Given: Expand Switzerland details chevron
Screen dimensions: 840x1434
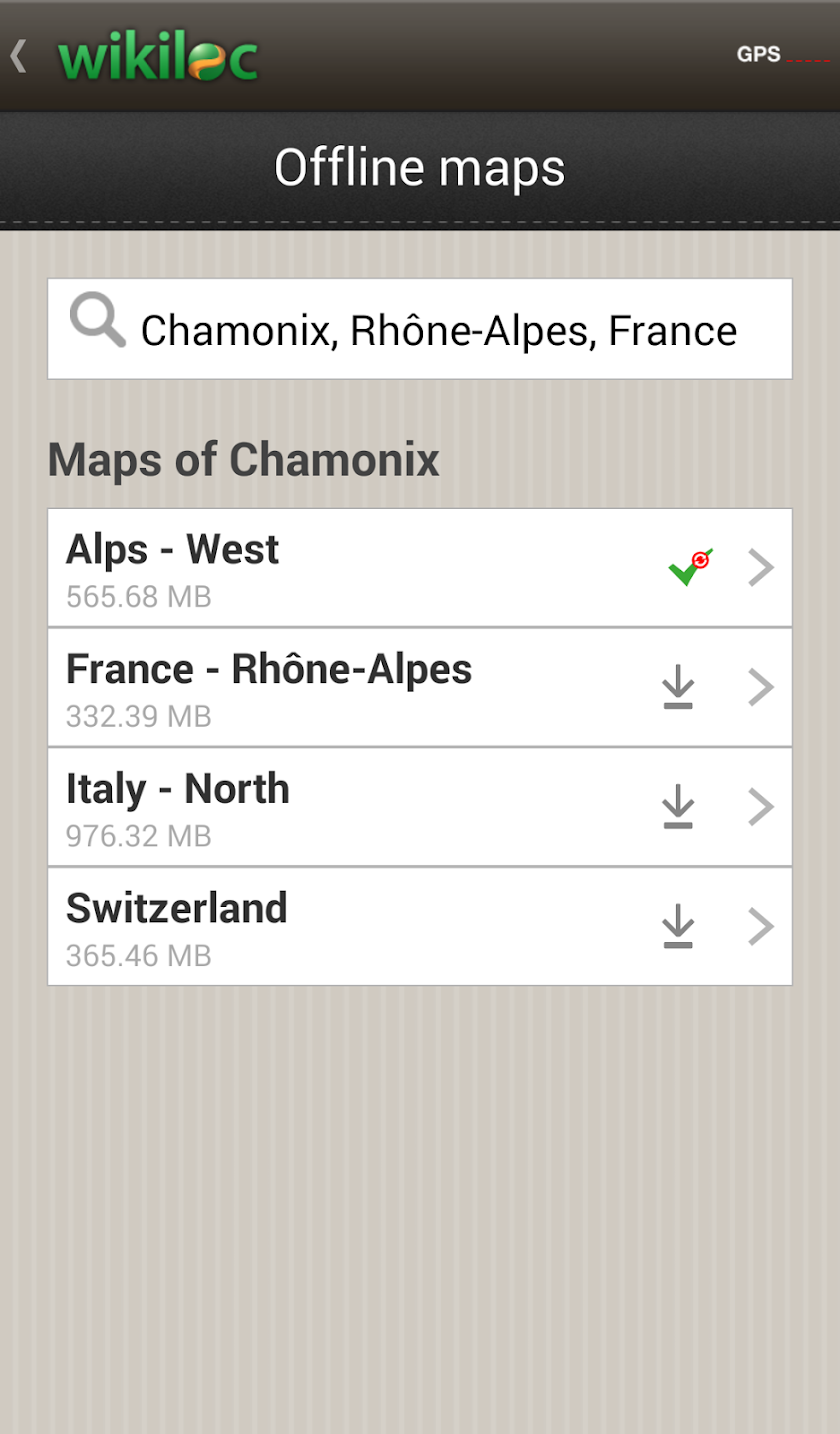Looking at the screenshot, I should [761, 927].
